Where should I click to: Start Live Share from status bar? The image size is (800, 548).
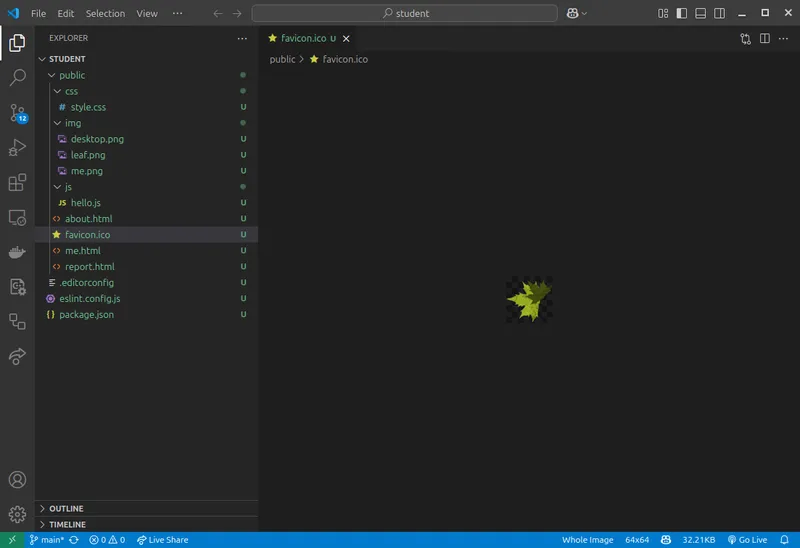tap(163, 540)
